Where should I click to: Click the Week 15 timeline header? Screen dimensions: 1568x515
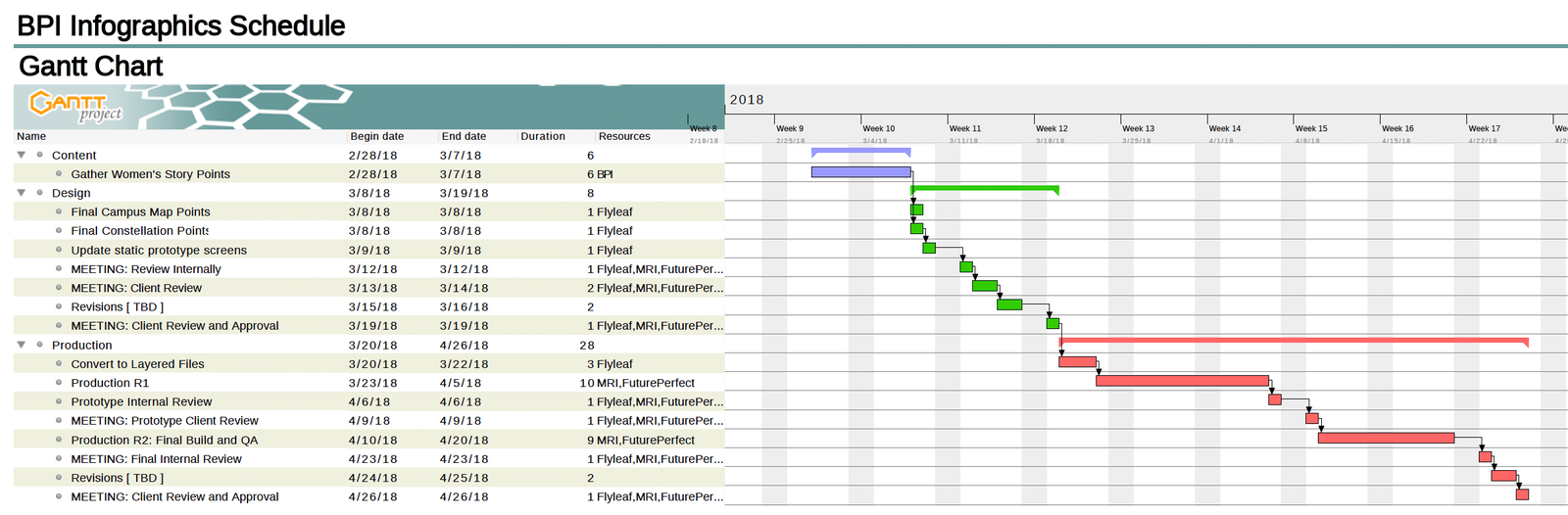point(1311,128)
